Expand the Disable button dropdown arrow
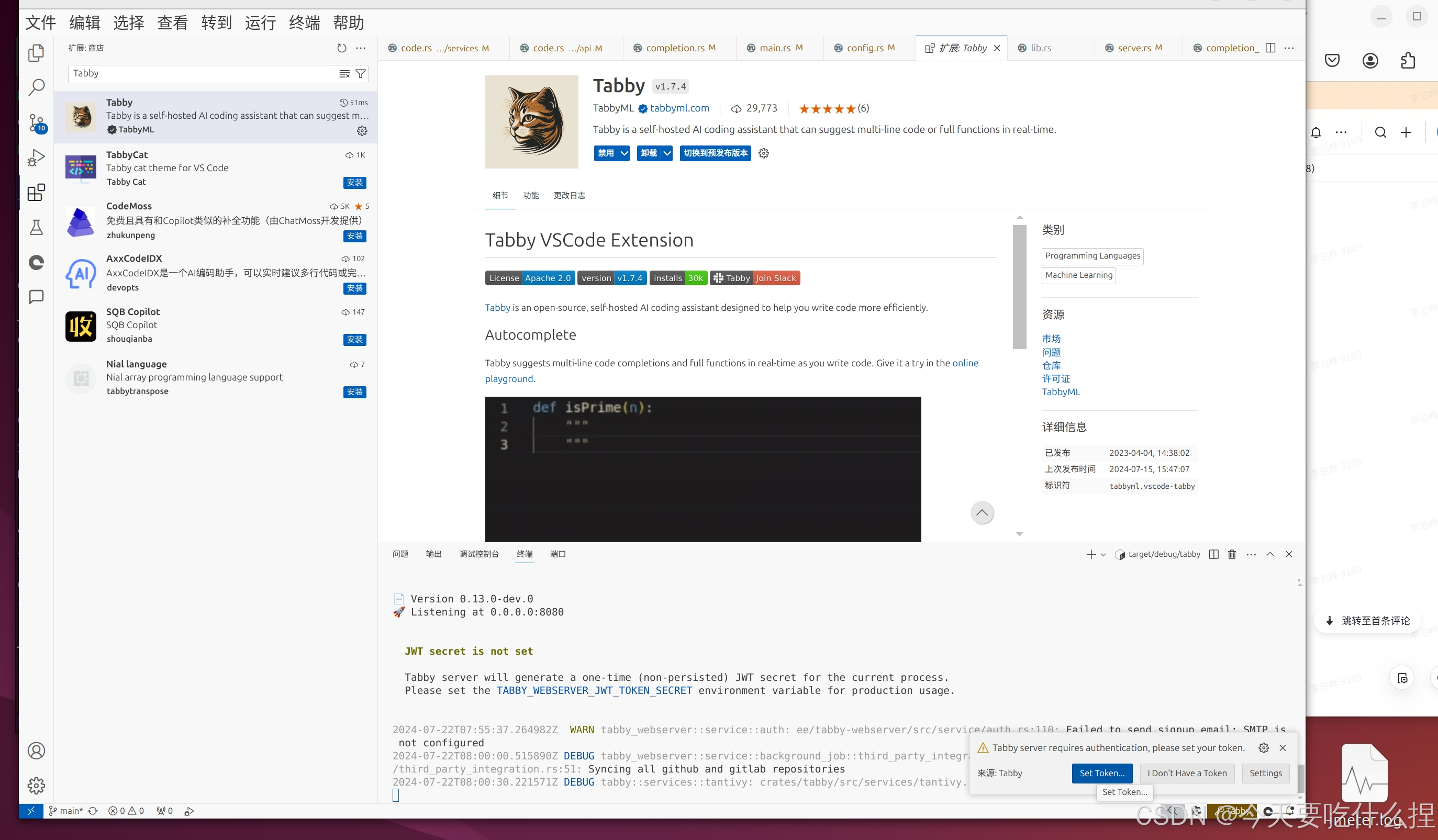Viewport: 1438px width, 840px height. (625, 153)
